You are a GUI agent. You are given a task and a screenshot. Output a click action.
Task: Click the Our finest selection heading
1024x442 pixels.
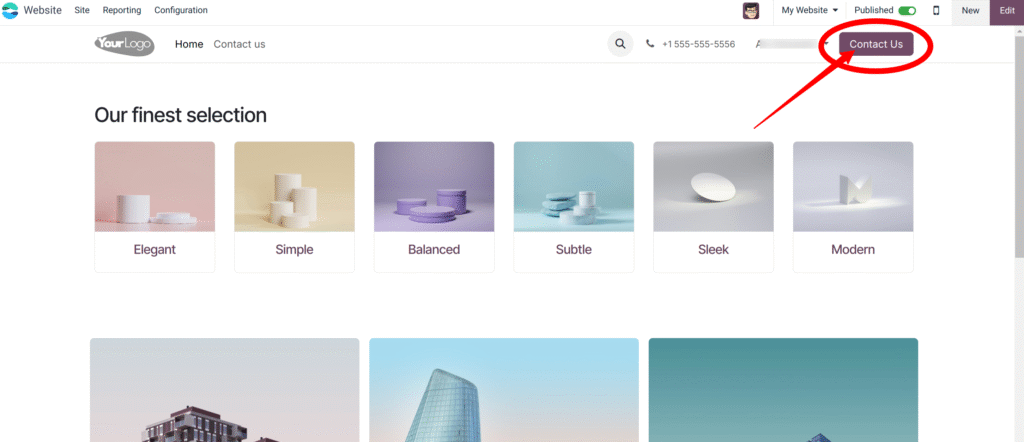pos(180,115)
